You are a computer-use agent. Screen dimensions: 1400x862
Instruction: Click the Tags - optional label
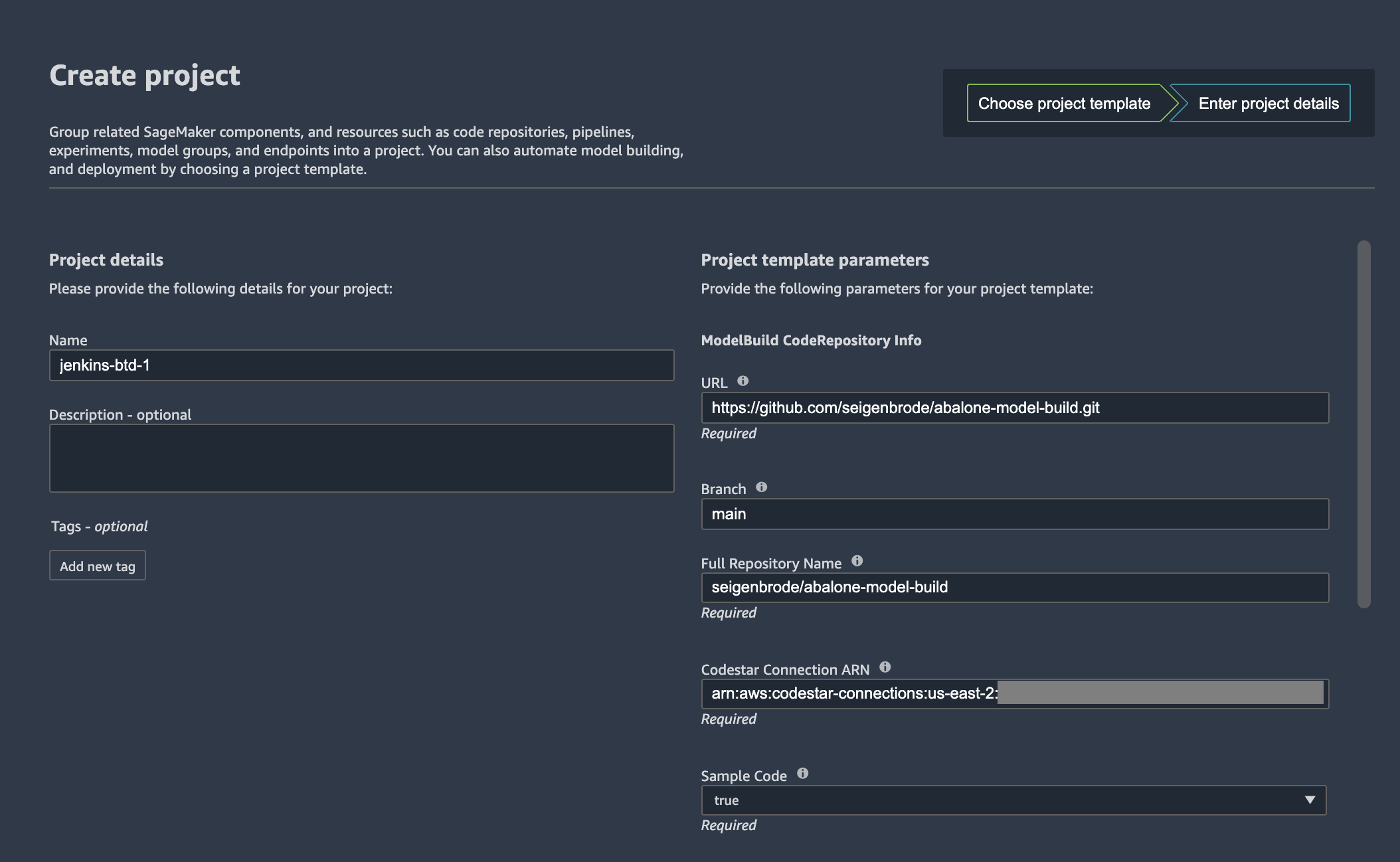pyautogui.click(x=100, y=527)
